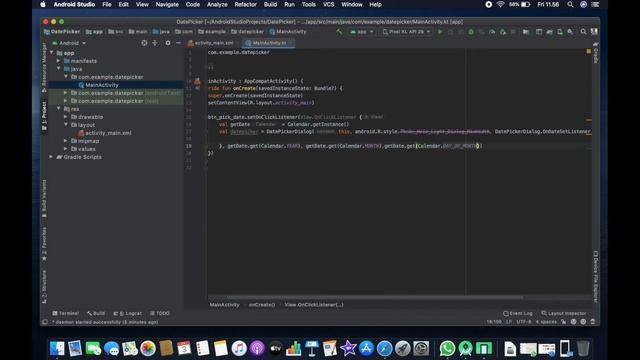The height and width of the screenshot is (360, 640).
Task: Hide the Project panel with minus icon
Action: [x=178, y=43]
